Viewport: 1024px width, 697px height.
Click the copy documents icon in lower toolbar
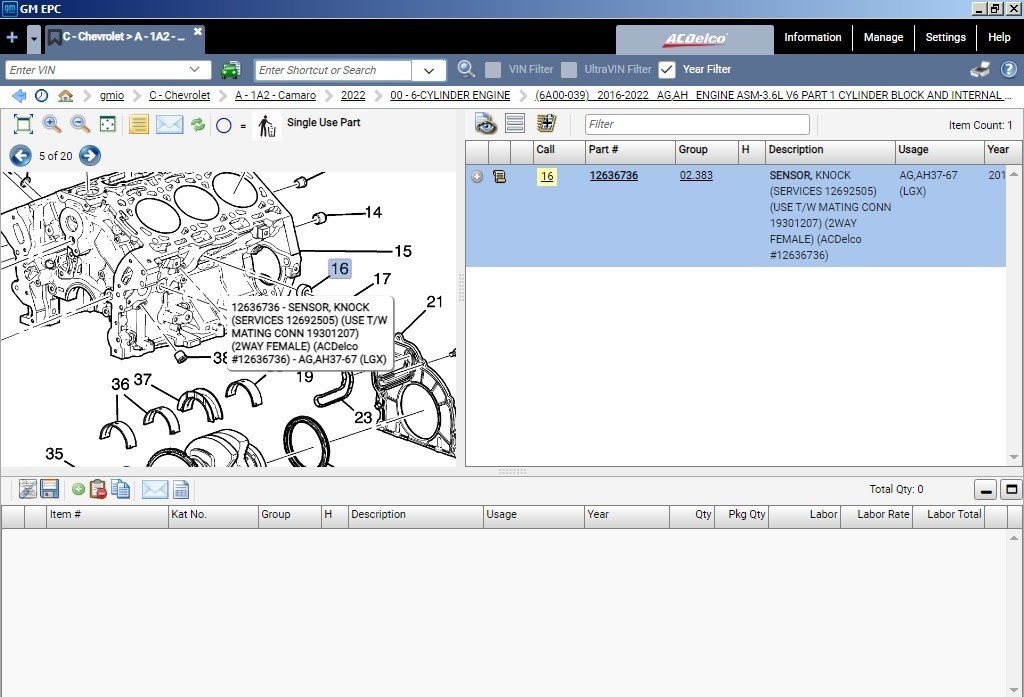(120, 489)
